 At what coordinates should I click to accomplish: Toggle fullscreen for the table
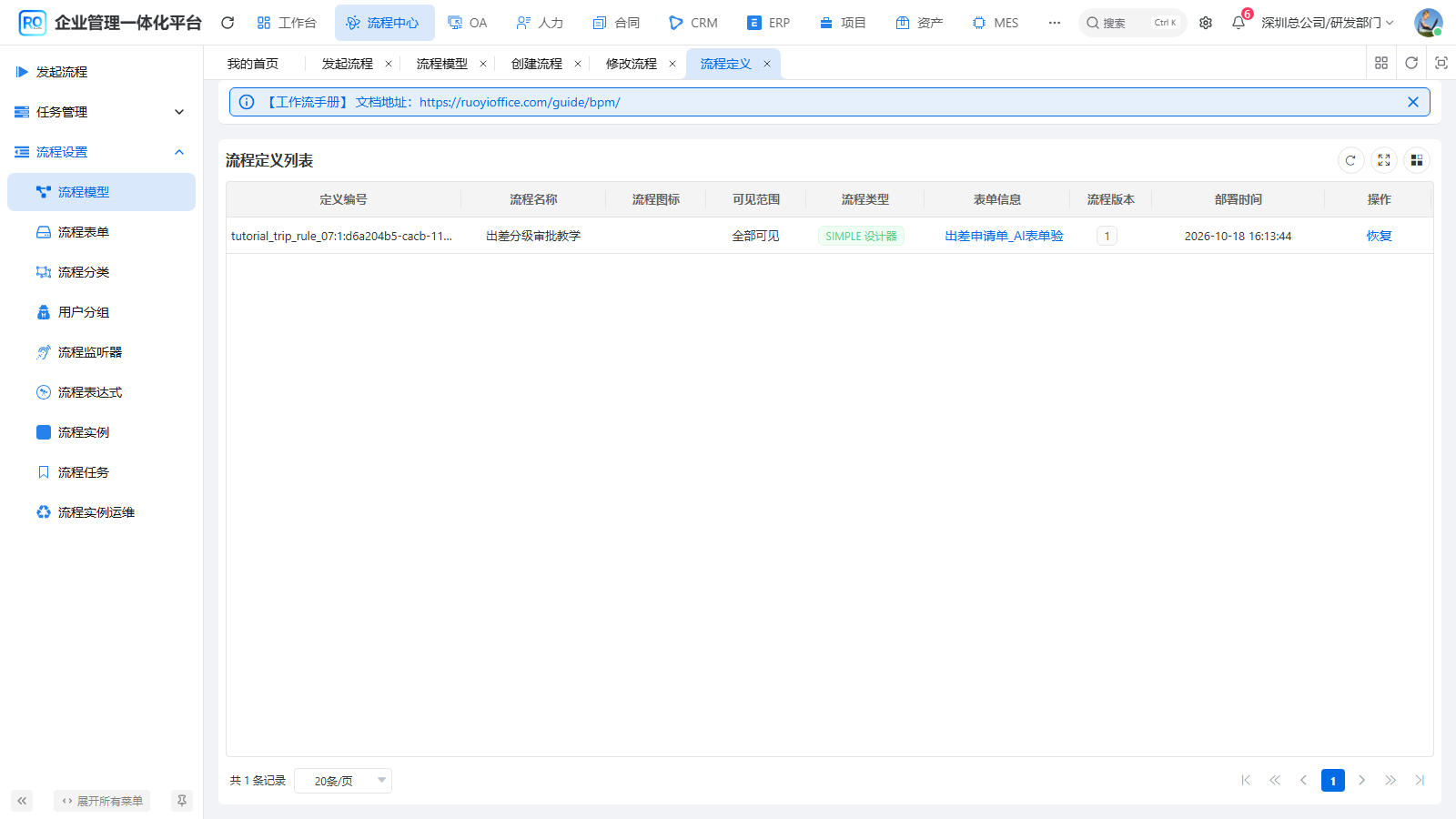(1384, 160)
